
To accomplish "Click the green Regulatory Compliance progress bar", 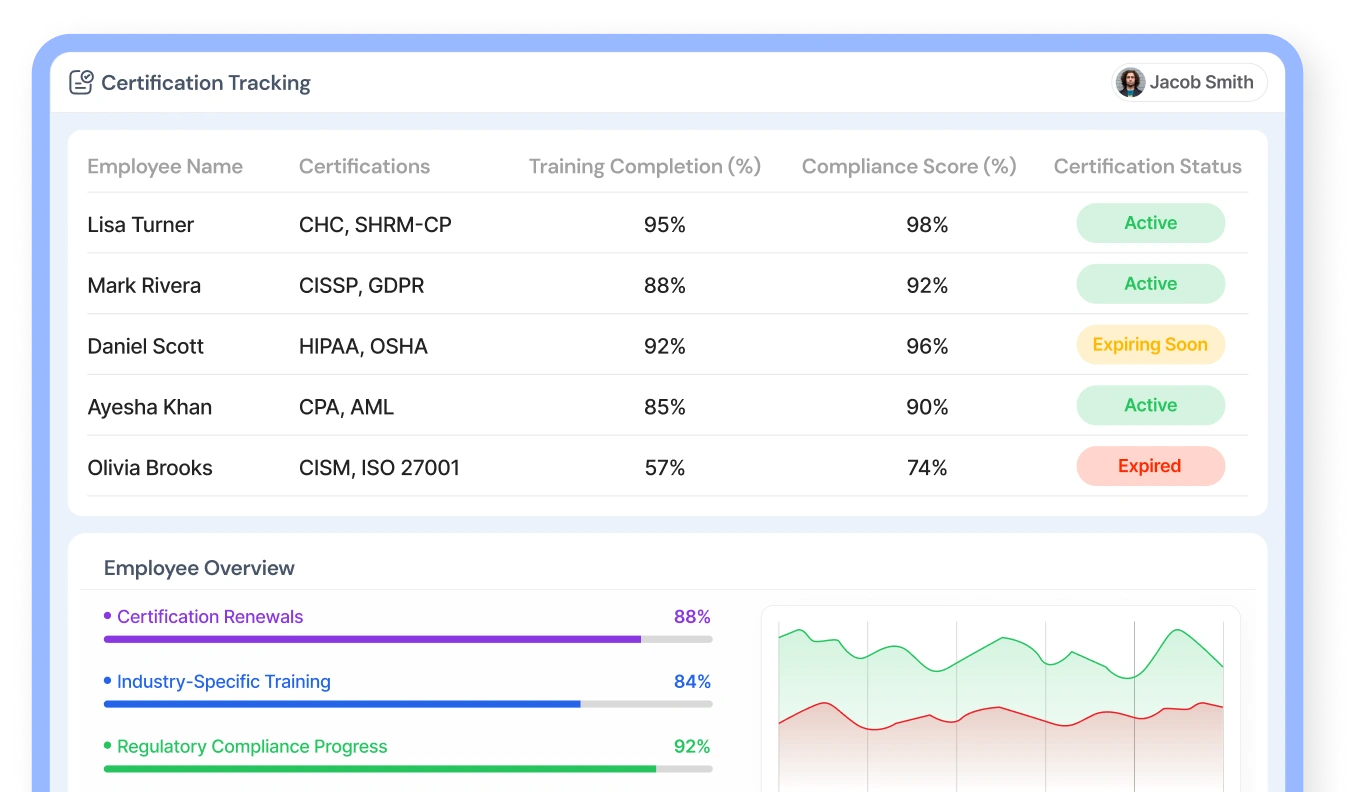I will [x=408, y=769].
